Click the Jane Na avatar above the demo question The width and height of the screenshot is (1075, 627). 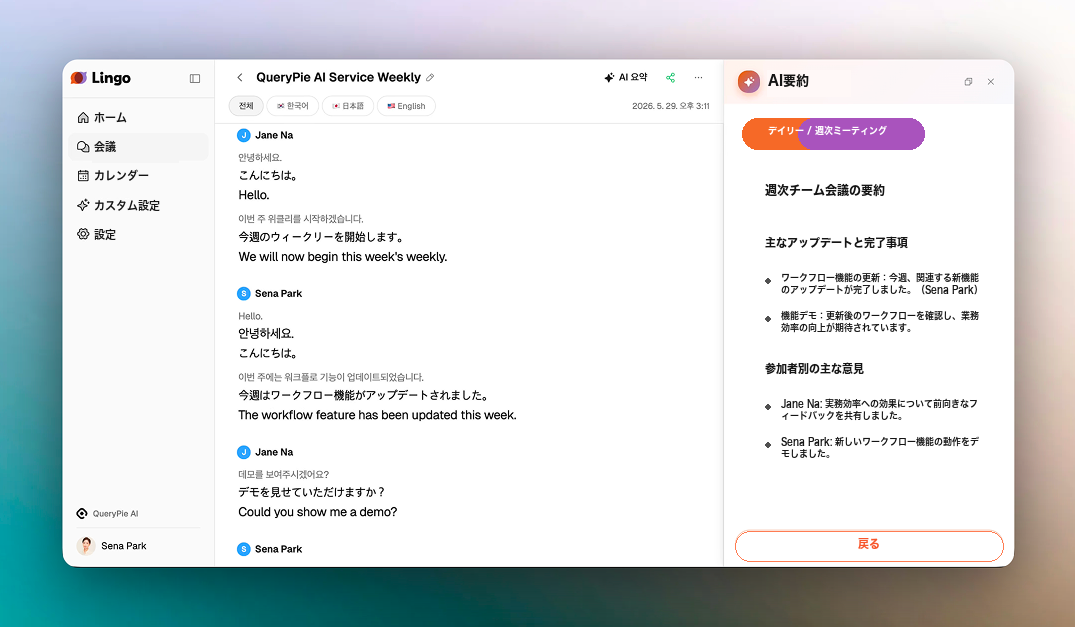tap(243, 452)
